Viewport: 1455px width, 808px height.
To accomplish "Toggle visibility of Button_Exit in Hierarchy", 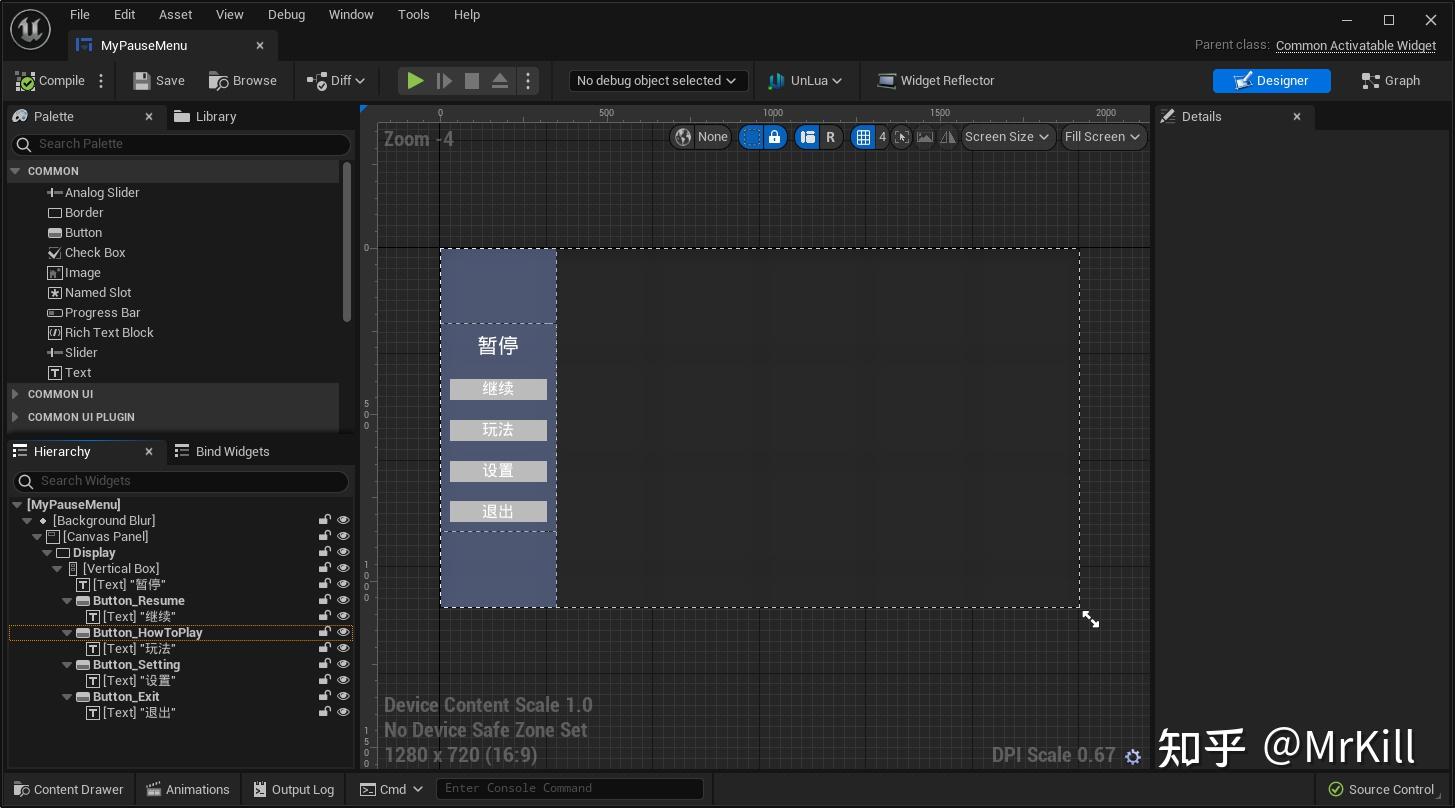I will click(344, 697).
